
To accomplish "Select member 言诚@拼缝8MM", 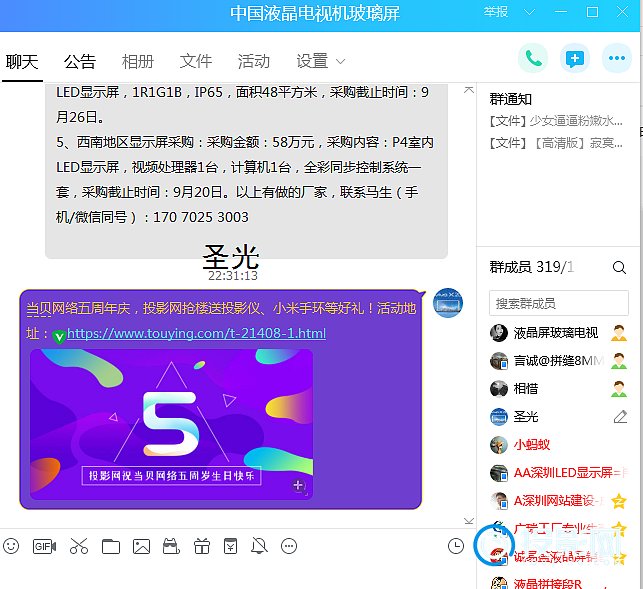I will coord(559,361).
